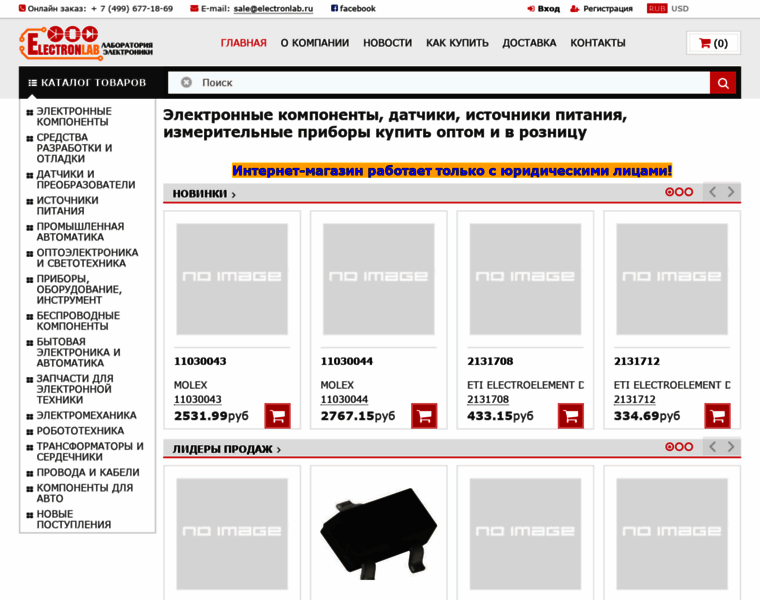Select first pagination dot in Лидеры продаж

coord(669,447)
